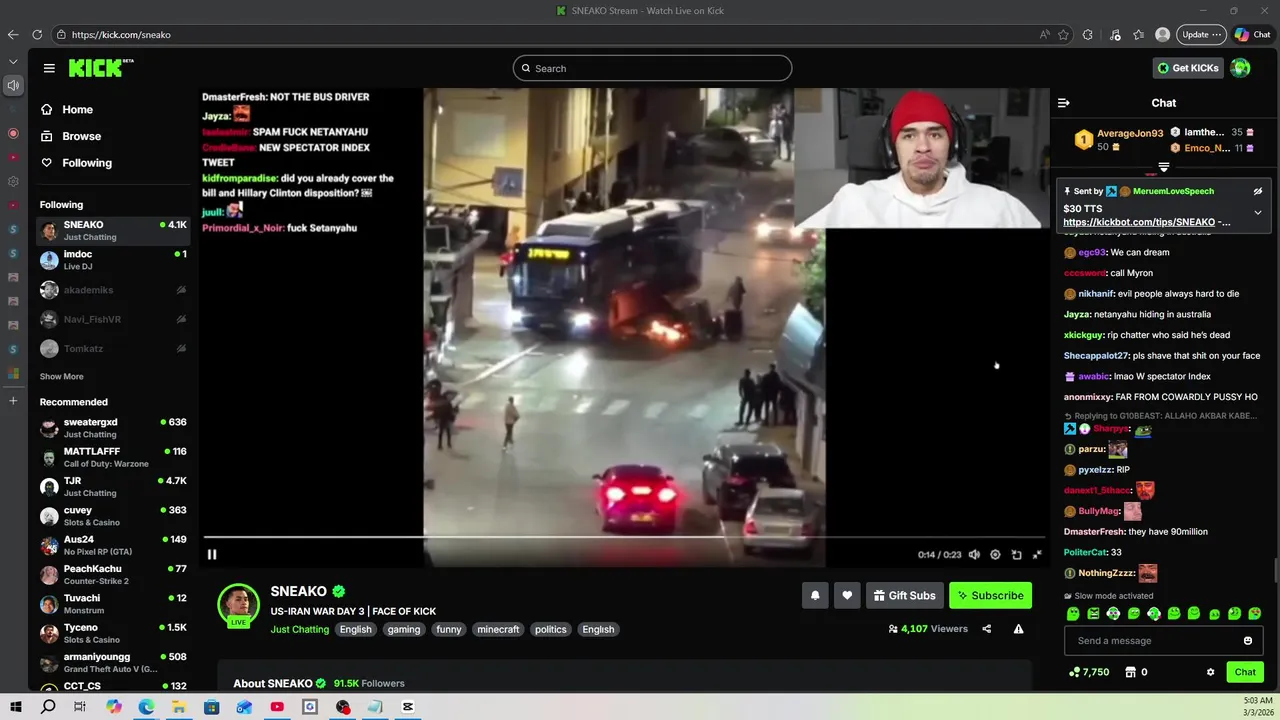The height and width of the screenshot is (720, 1280).
Task: Click the browser Update button
Action: click(x=1201, y=34)
